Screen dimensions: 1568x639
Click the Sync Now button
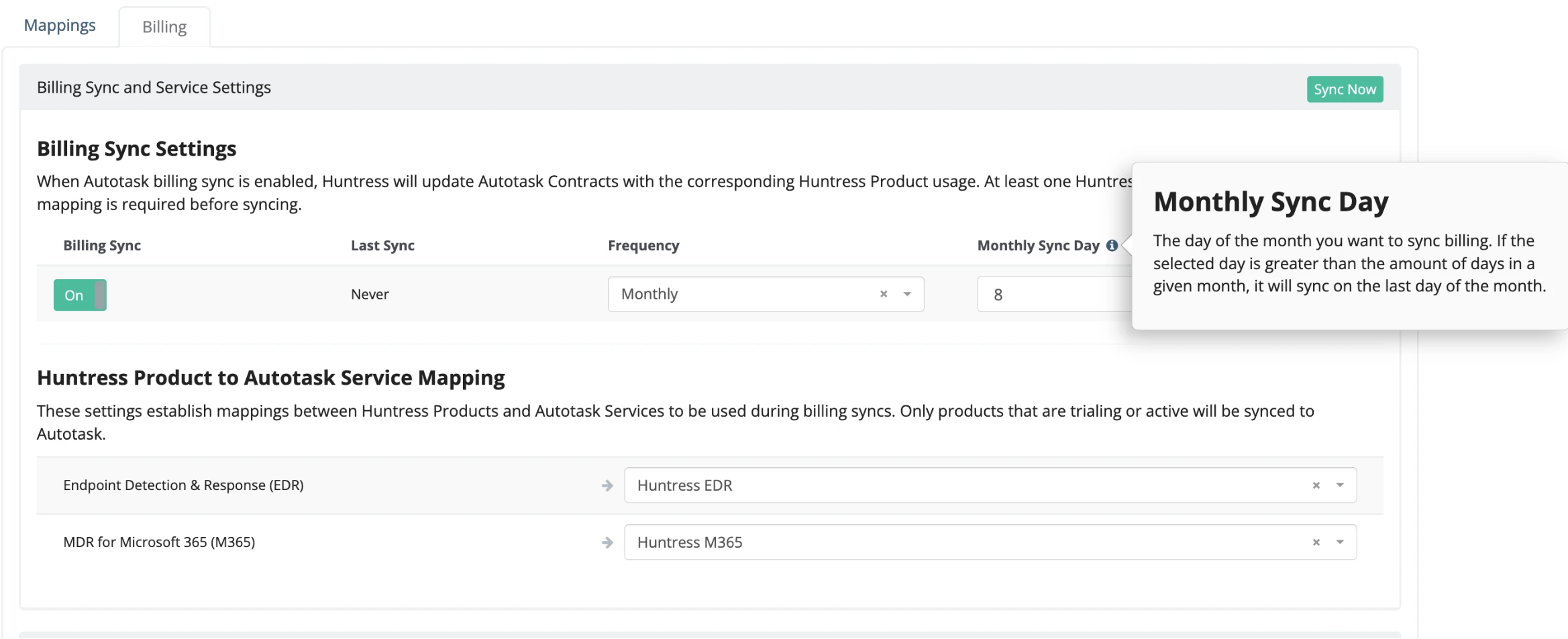coord(1345,89)
